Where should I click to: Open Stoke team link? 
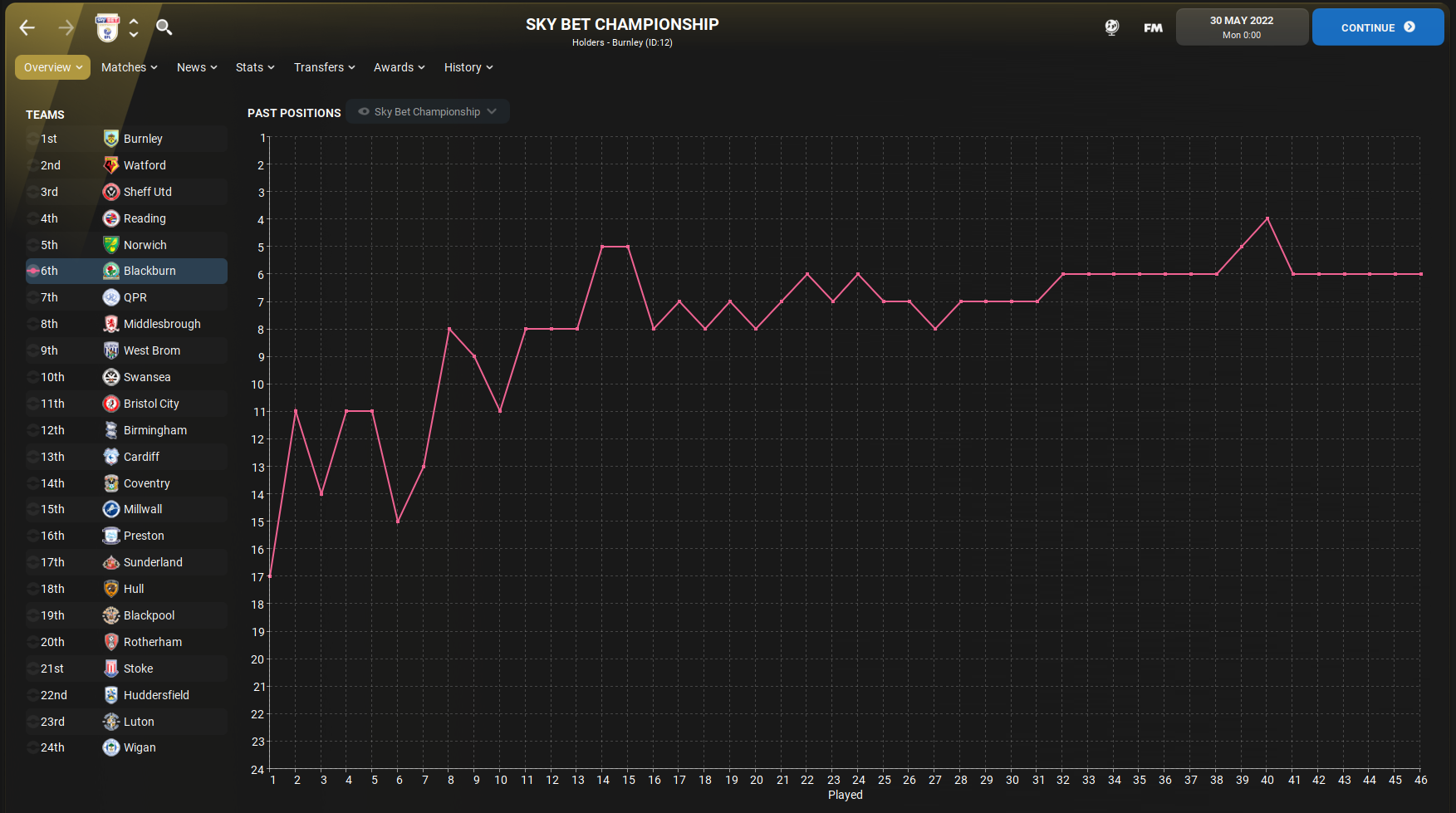pos(138,669)
